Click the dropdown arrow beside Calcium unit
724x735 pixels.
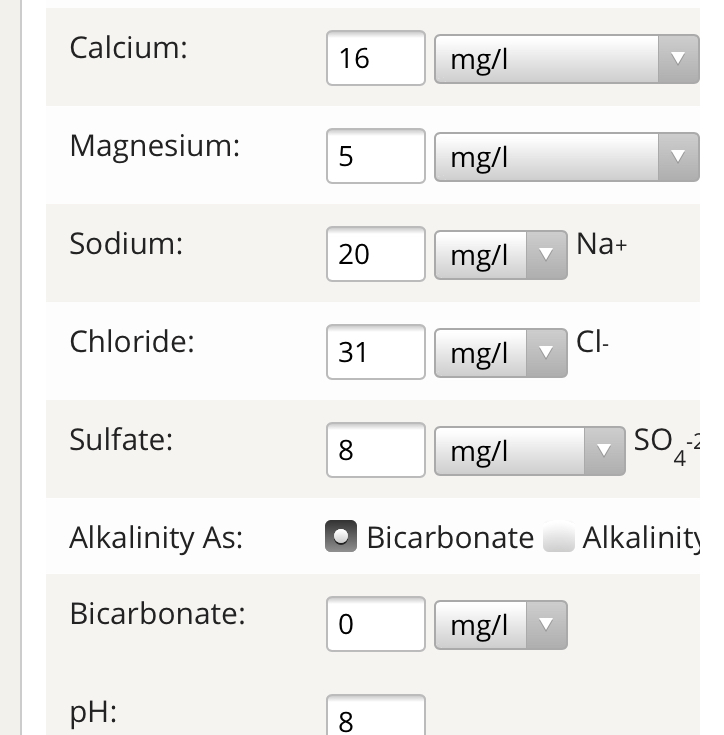coord(678,58)
